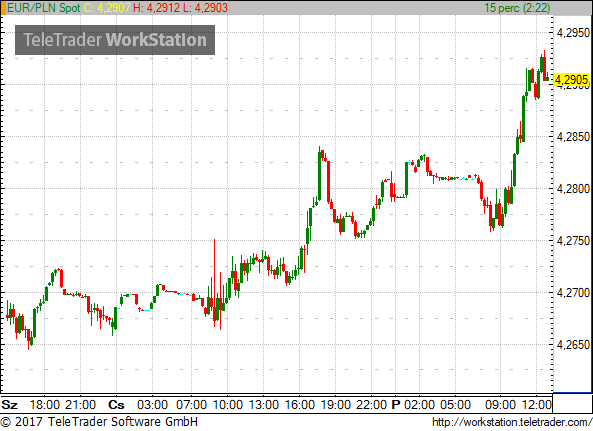Click the 16:00 time axis label
Image resolution: width=593 pixels, height=431 pixels.
click(x=299, y=405)
